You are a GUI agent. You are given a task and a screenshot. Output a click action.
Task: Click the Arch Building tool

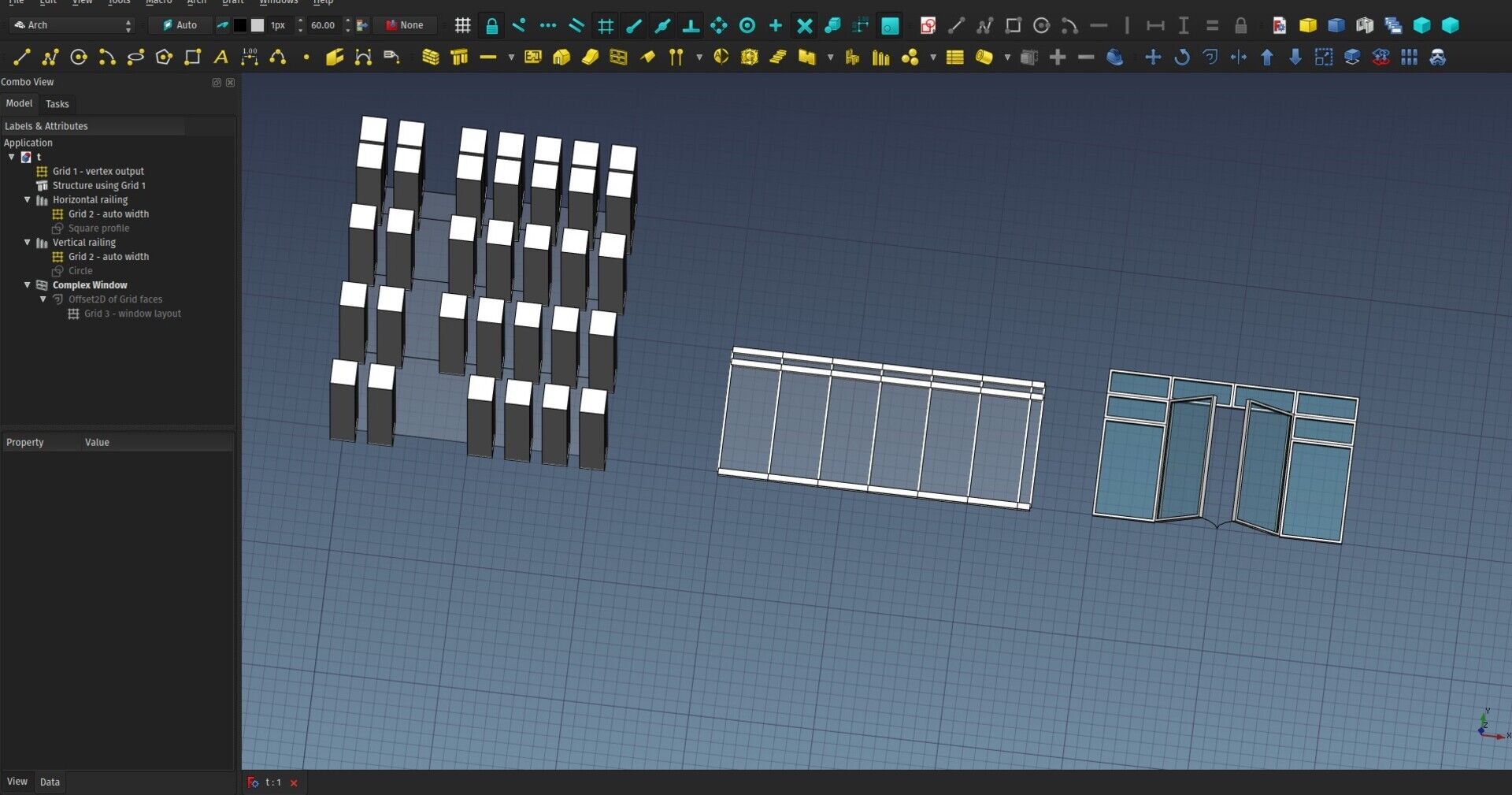[x=561, y=57]
